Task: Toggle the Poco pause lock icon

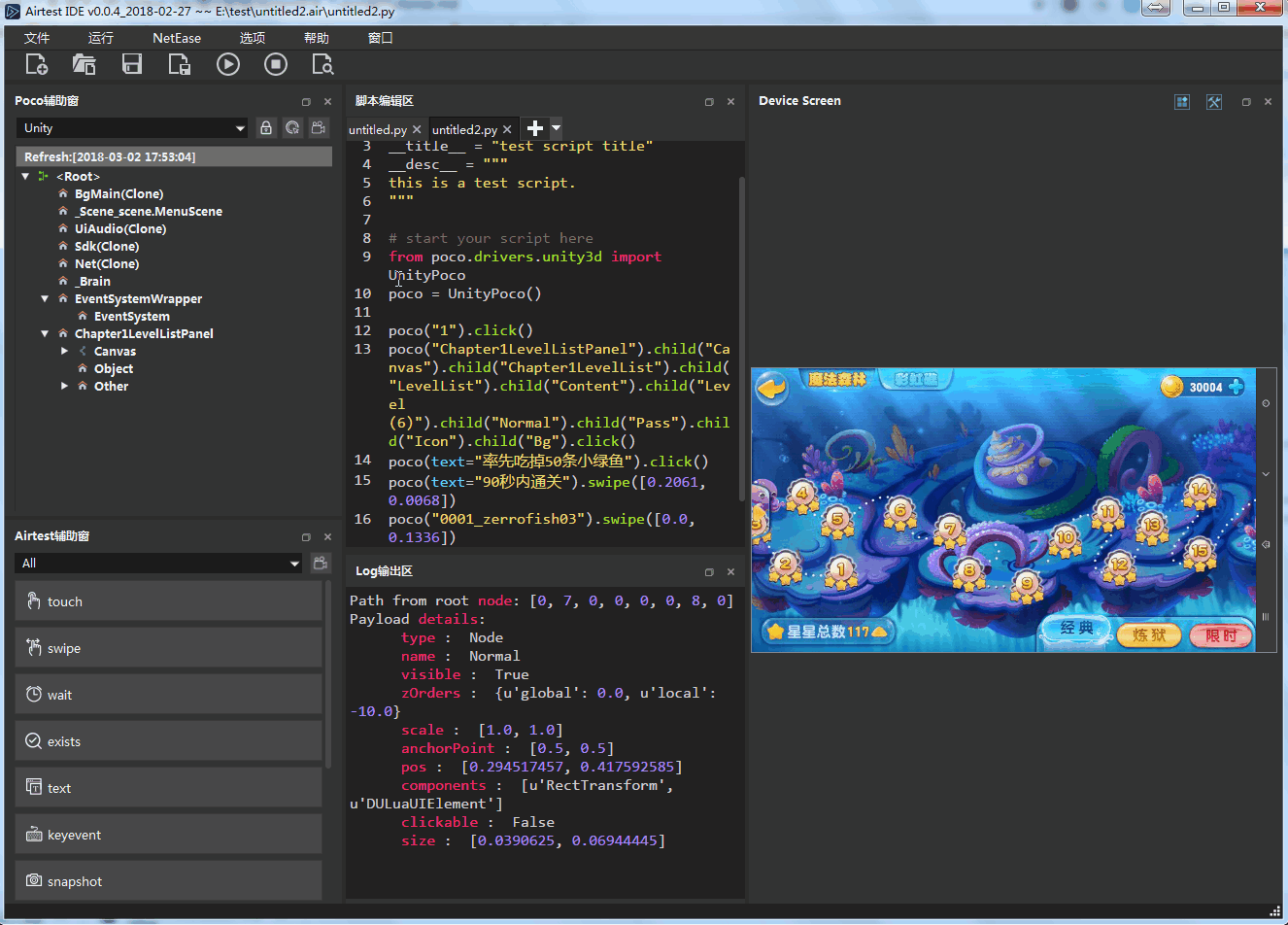Action: click(266, 127)
